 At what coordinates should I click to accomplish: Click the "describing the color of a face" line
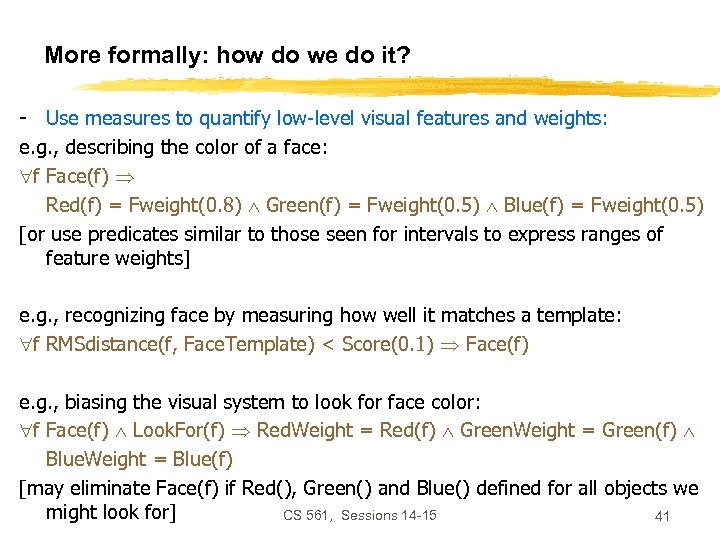(x=173, y=147)
